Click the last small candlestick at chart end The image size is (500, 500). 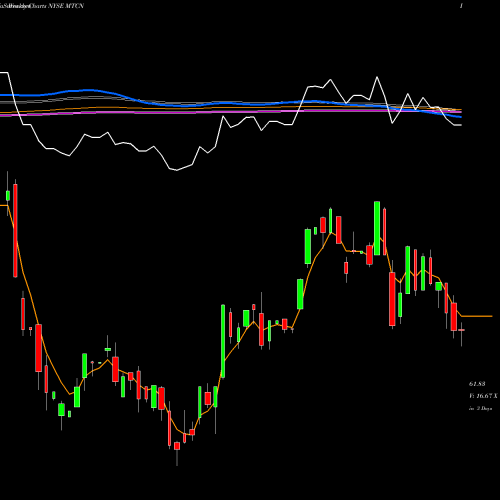(462, 330)
